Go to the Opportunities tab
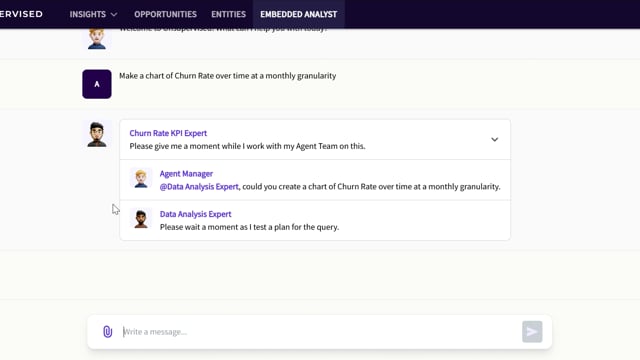This screenshot has width=640, height=360. coord(165,14)
